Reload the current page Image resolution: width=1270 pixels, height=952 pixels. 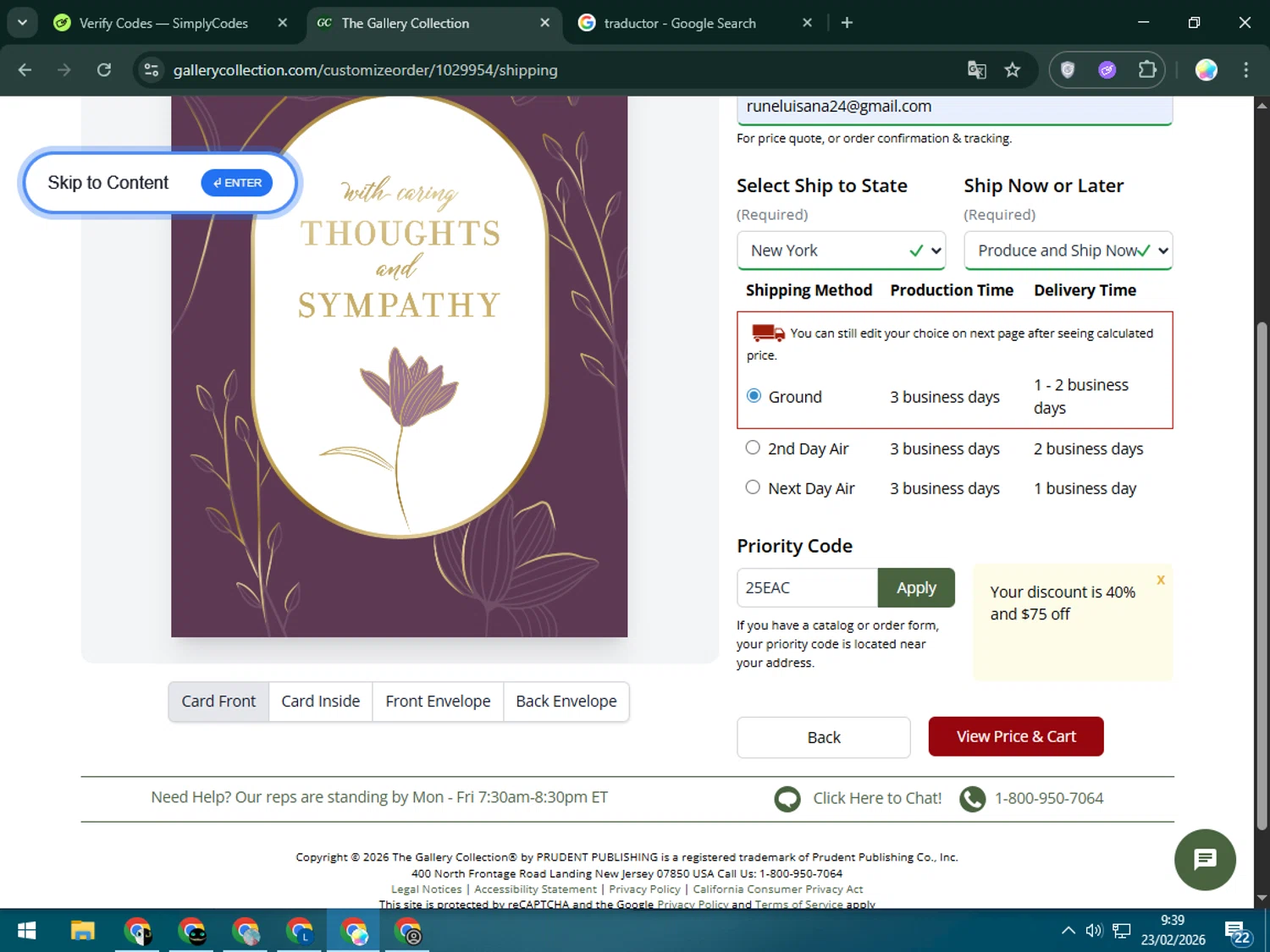[x=104, y=70]
